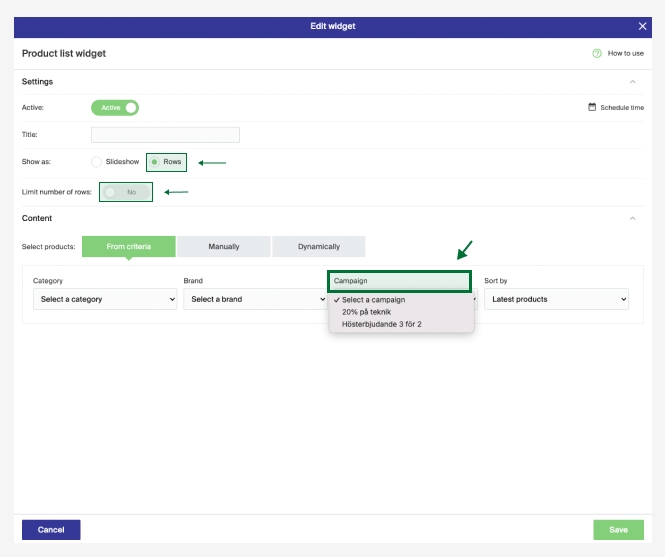Image resolution: width=665 pixels, height=557 pixels.
Task: Enable the Limit number of rows toggle
Action: [125, 191]
